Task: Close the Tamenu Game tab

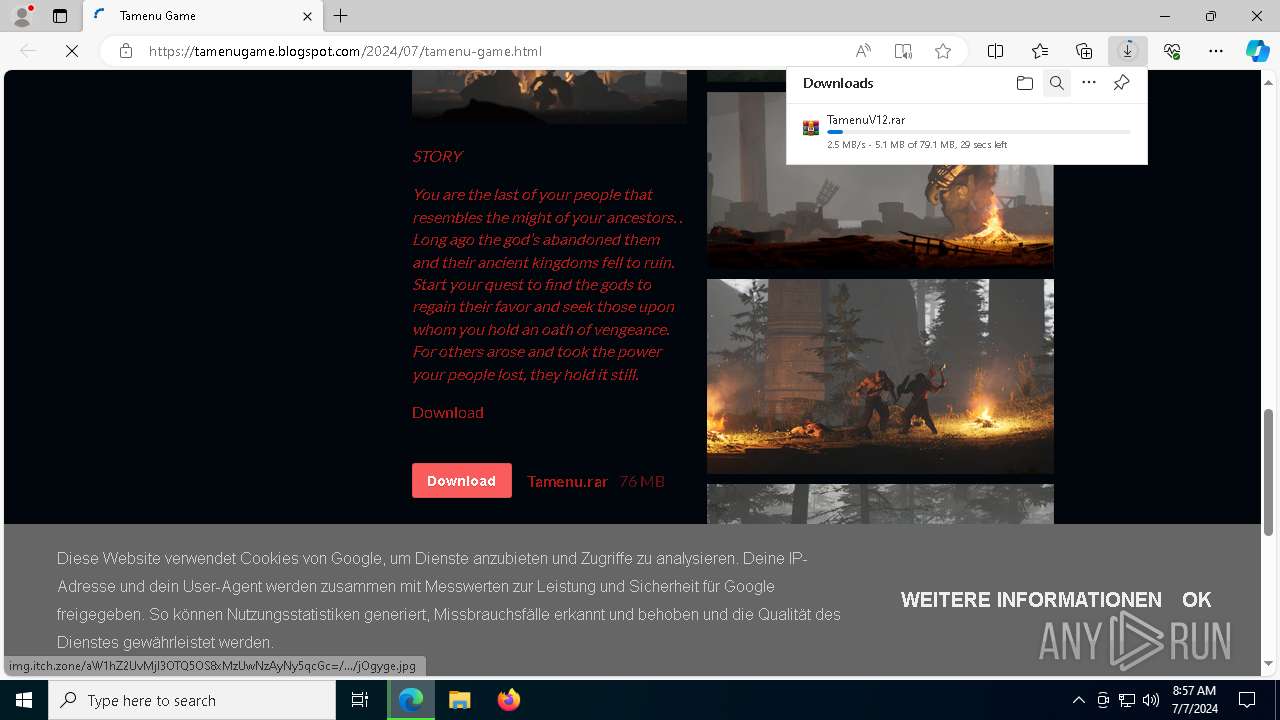Action: click(307, 16)
